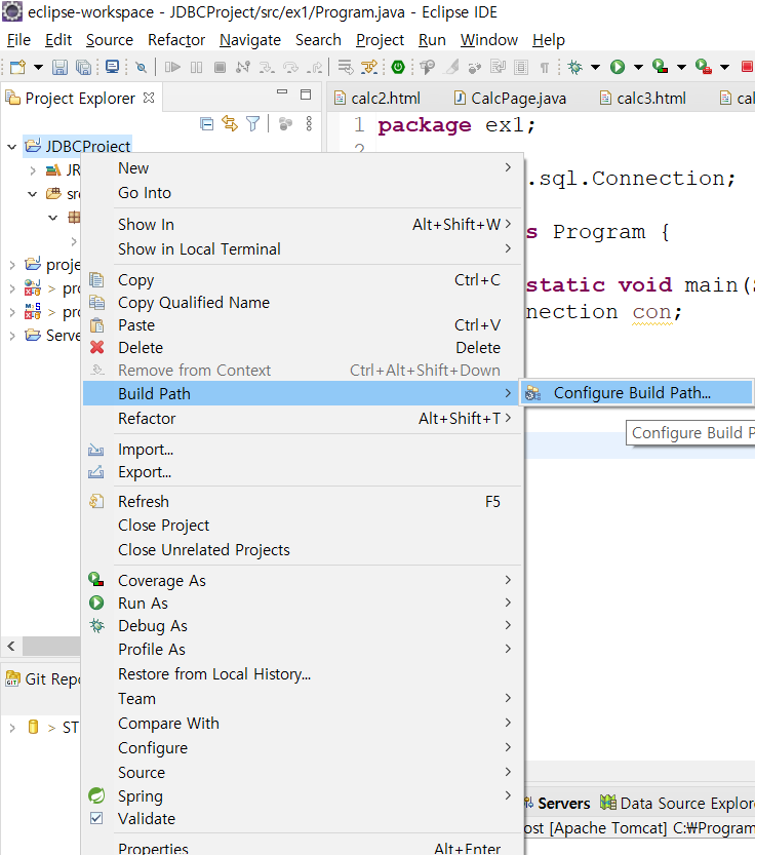Click the Terminate stop square toolbar icon
Viewport: 767px width, 857px height.
220,67
